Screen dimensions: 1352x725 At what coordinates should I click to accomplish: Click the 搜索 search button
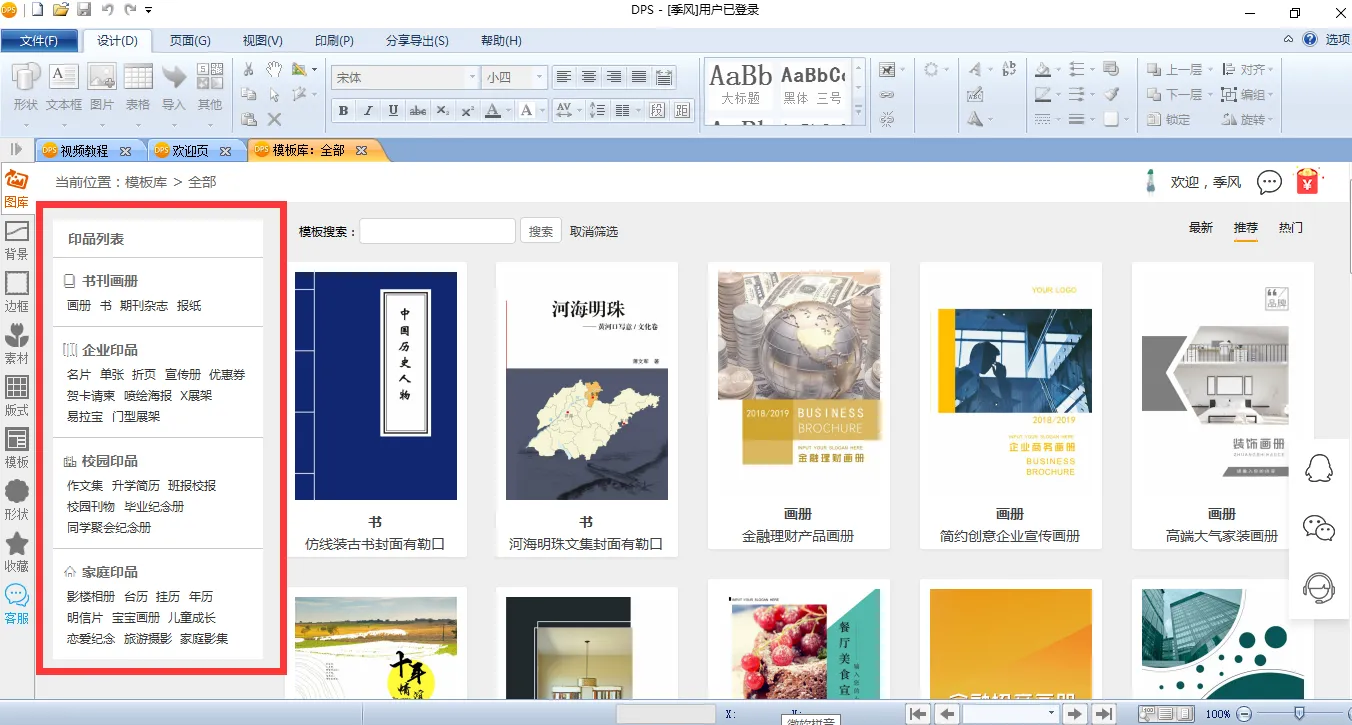(540, 231)
